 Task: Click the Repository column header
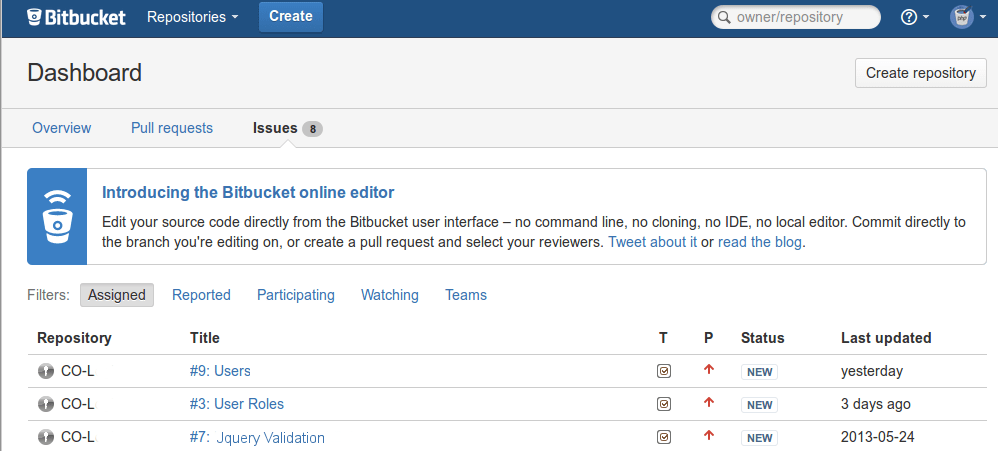(74, 338)
